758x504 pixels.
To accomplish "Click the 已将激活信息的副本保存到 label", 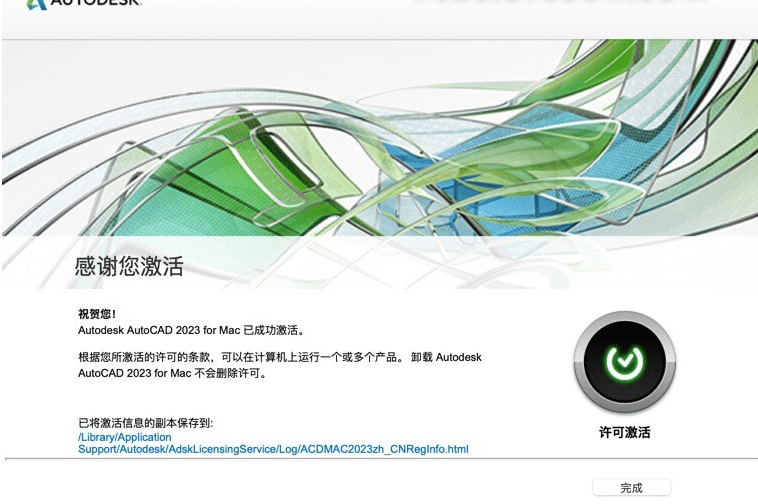I will [x=146, y=423].
